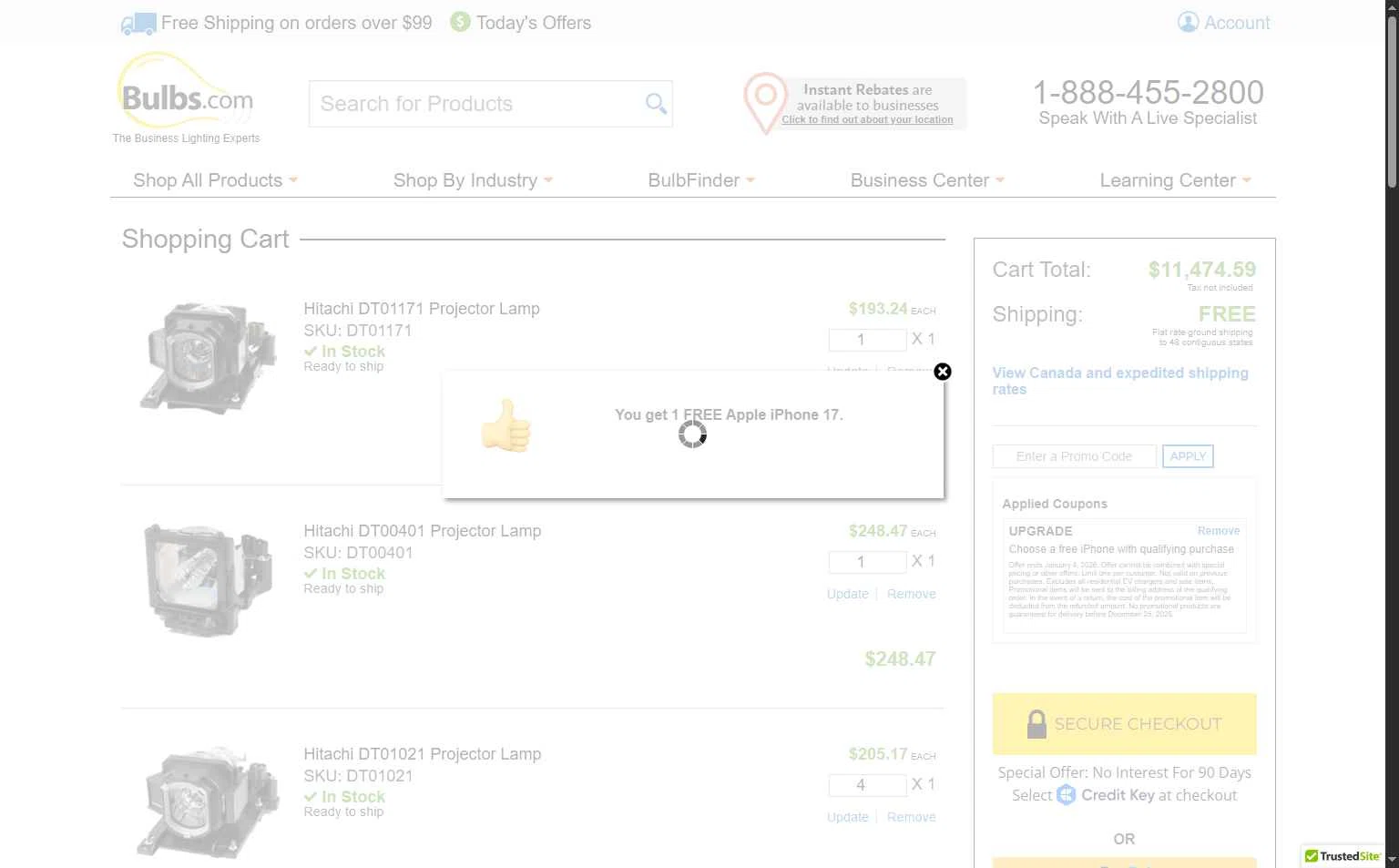Open the Business Center menu

pyautogui.click(x=926, y=180)
